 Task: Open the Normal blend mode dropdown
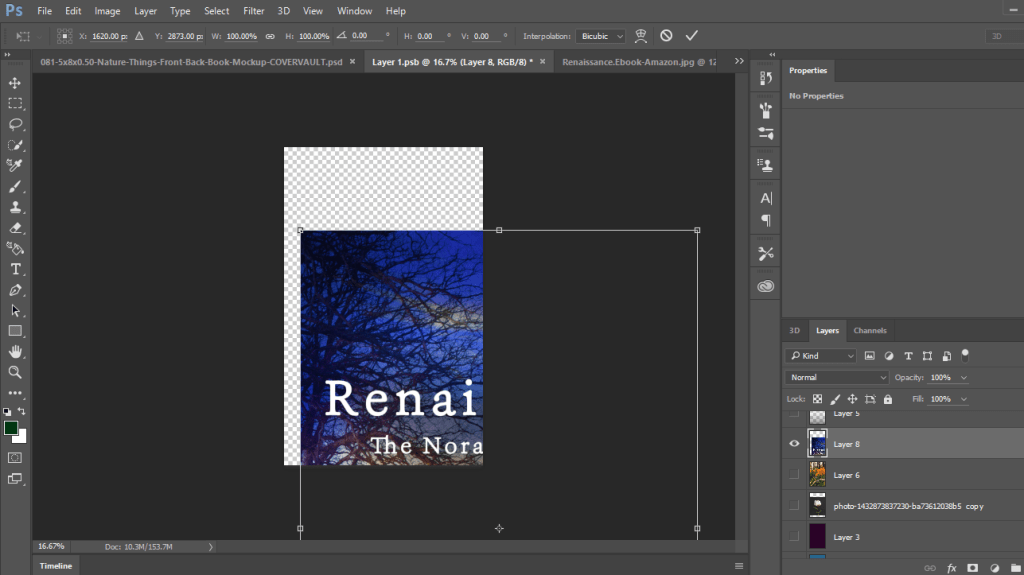[836, 377]
